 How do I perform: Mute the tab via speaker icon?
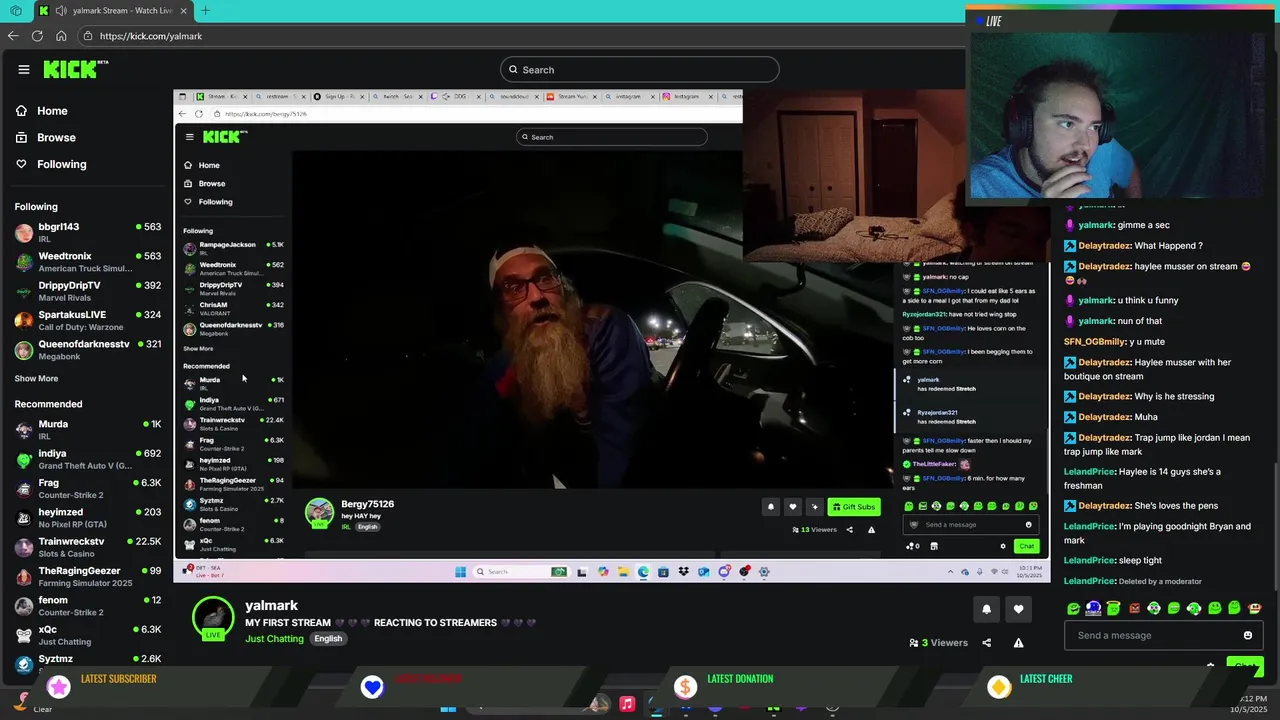61,11
